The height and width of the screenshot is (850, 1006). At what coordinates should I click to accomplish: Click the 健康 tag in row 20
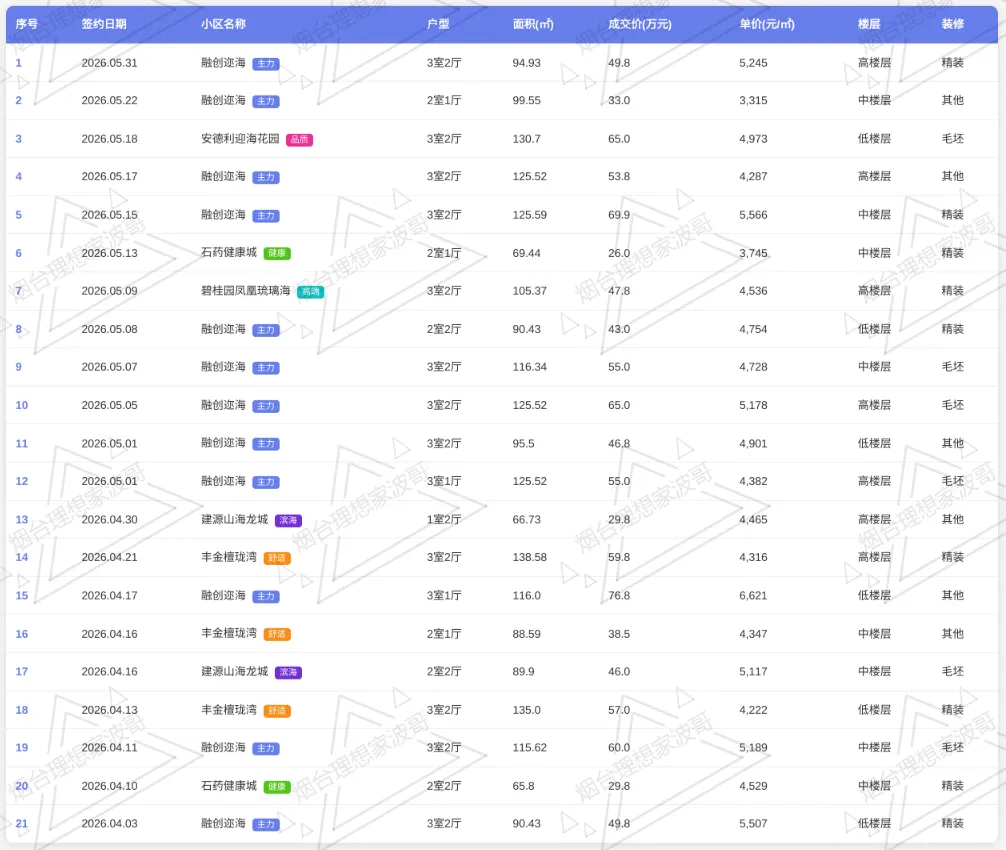277,786
